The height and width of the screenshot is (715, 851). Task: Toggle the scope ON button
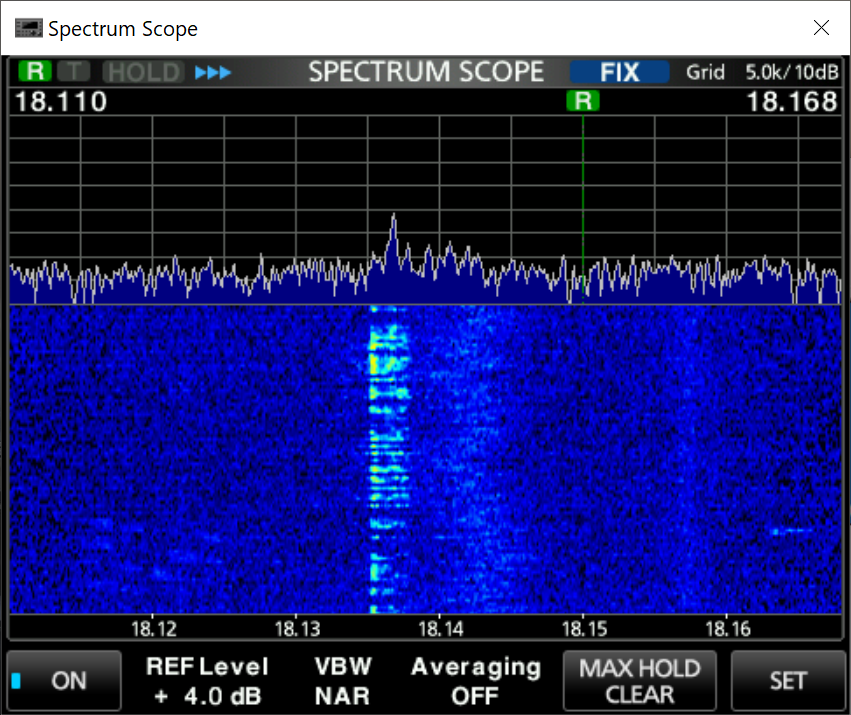(64, 681)
